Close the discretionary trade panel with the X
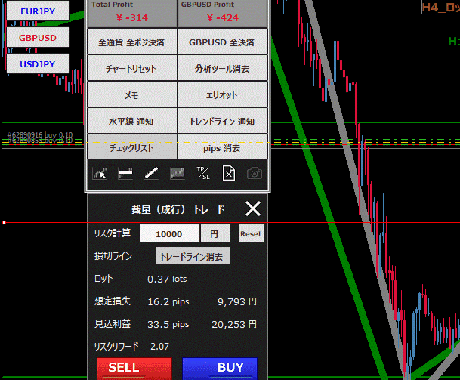 tap(253, 209)
